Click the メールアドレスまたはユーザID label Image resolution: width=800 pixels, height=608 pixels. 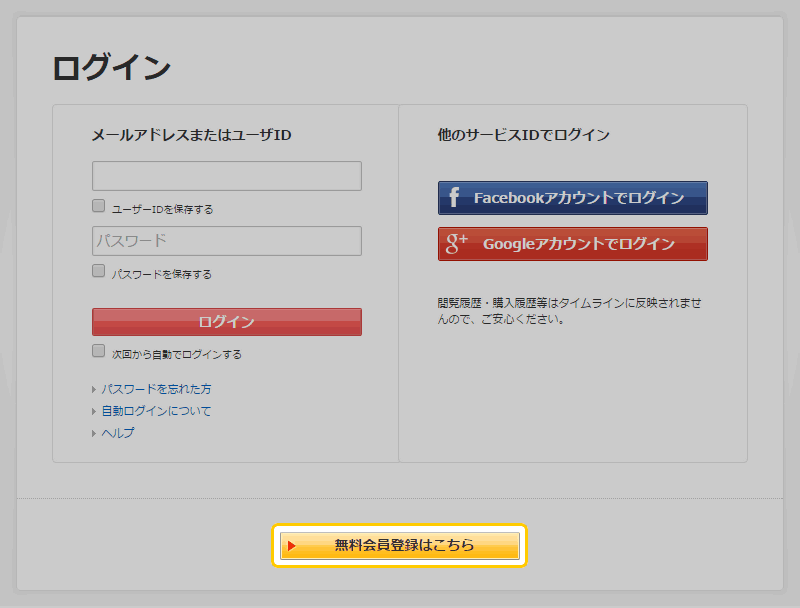[191, 135]
